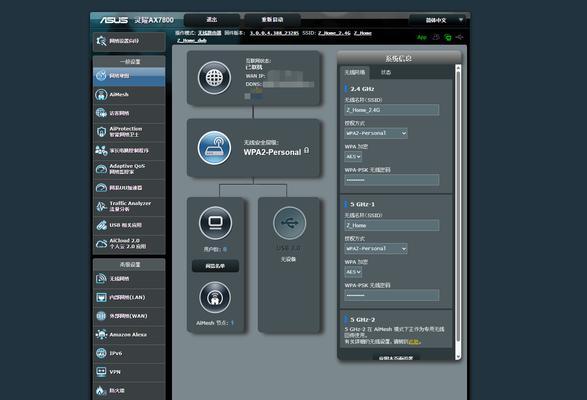Click the AiMesh node count label
Image resolution: width=587 pixels, height=400 pixels.
(x=215, y=323)
